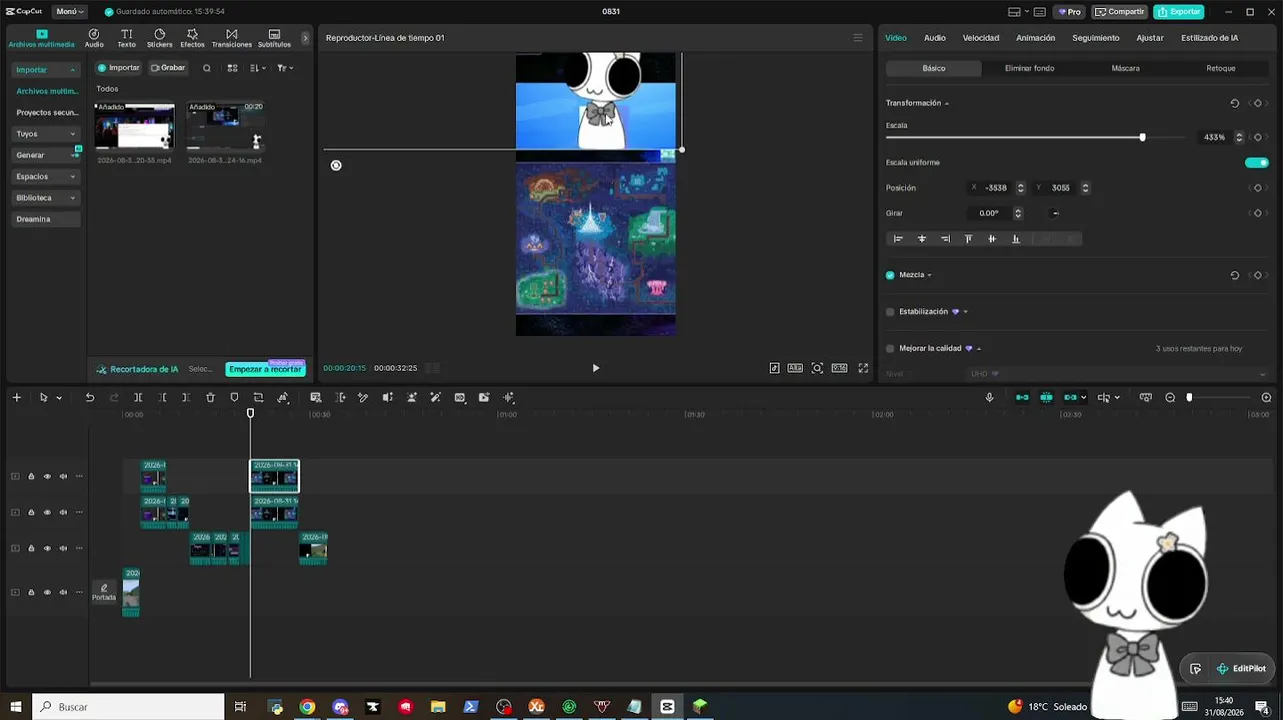Open the selection tool dropdown arrow
The height and width of the screenshot is (720, 1283).
click(59, 398)
